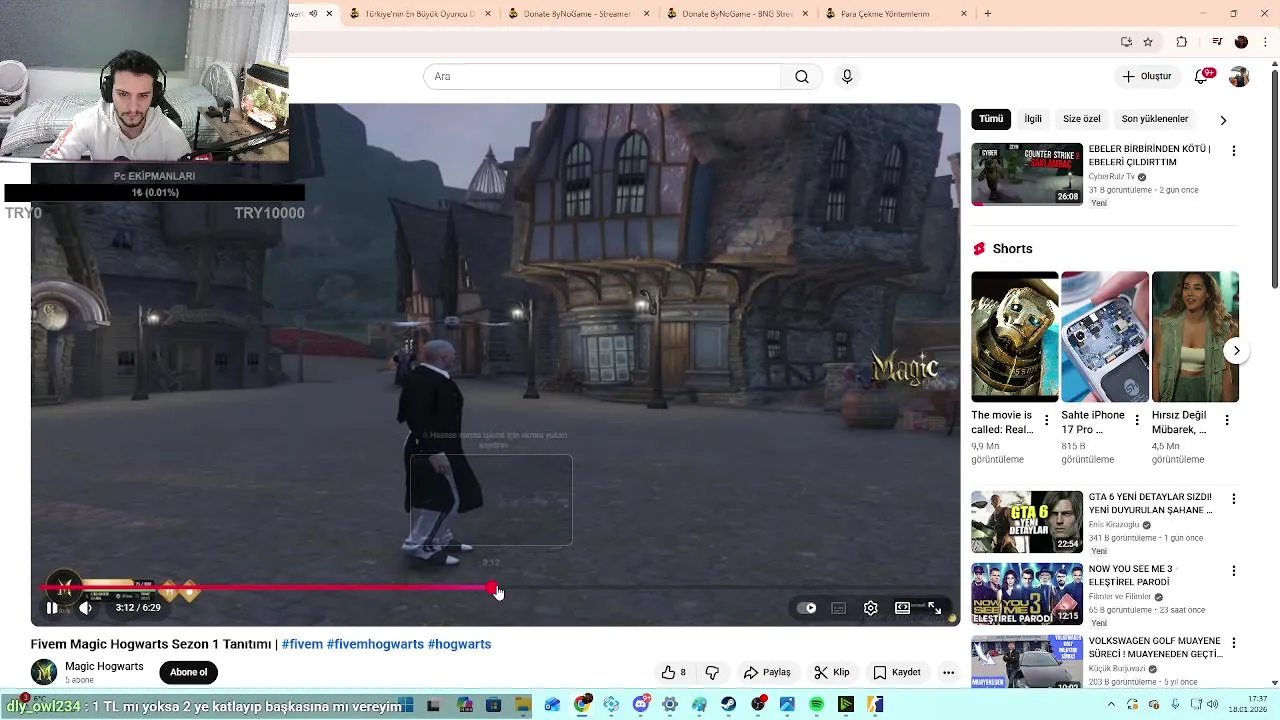Open the Now You See Me 3 video title

1134,575
